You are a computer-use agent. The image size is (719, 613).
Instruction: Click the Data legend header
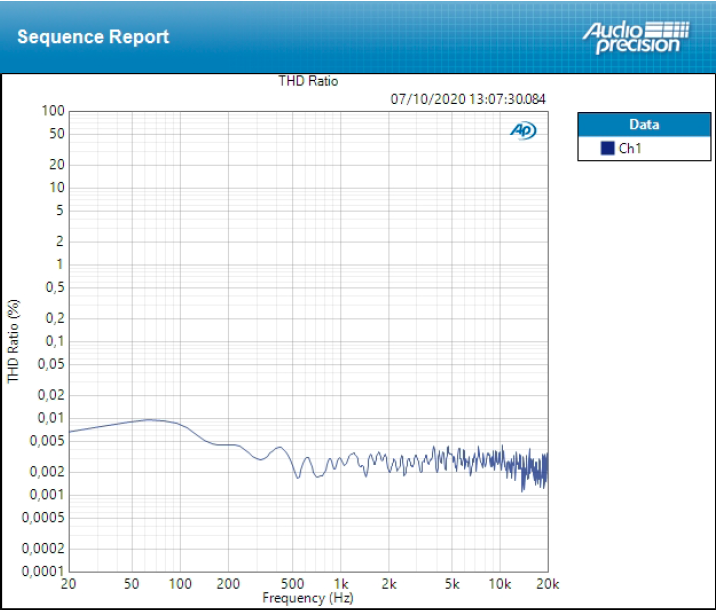(x=643, y=125)
